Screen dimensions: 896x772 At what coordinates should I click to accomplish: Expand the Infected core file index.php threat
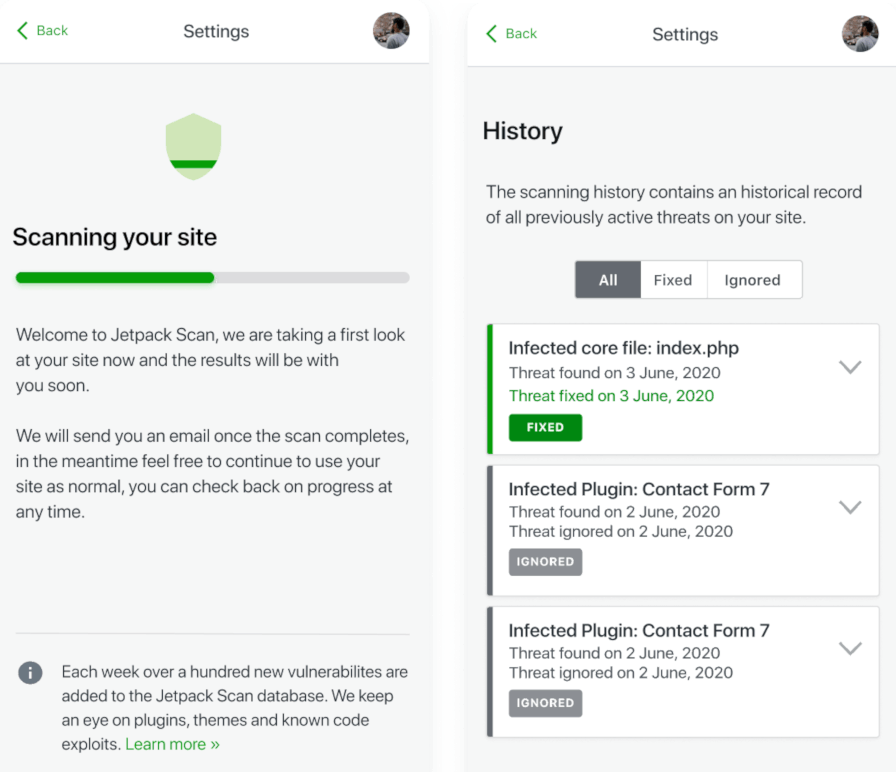pos(849,367)
